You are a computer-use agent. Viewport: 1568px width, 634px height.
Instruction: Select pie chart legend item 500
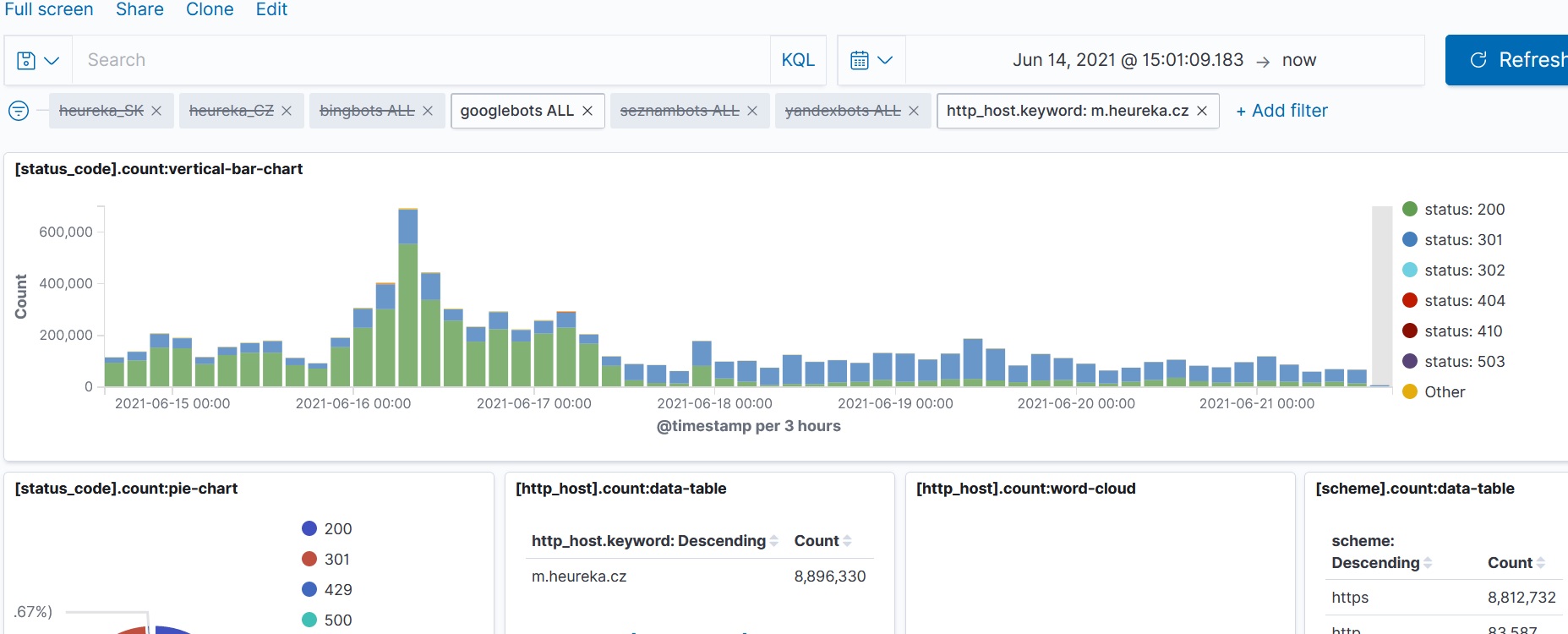click(x=327, y=620)
